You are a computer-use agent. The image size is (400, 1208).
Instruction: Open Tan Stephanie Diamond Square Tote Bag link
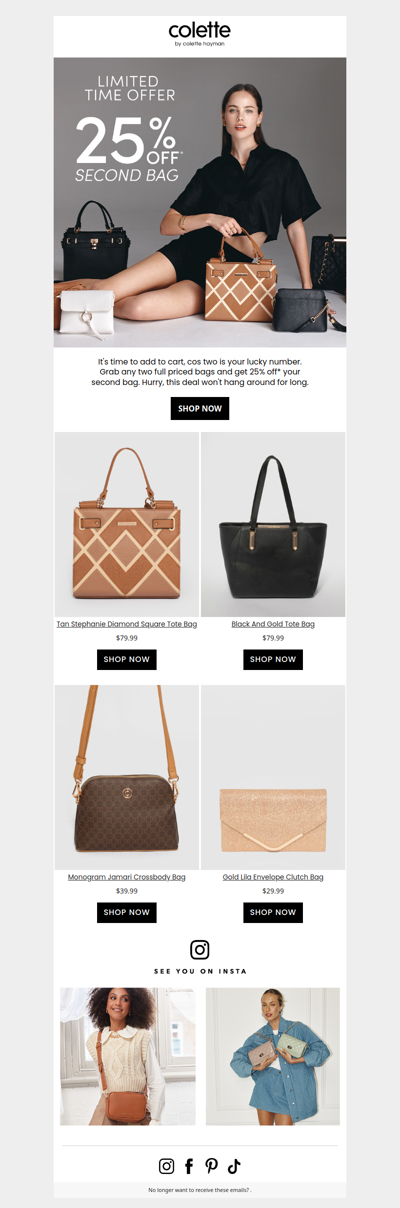point(127,624)
